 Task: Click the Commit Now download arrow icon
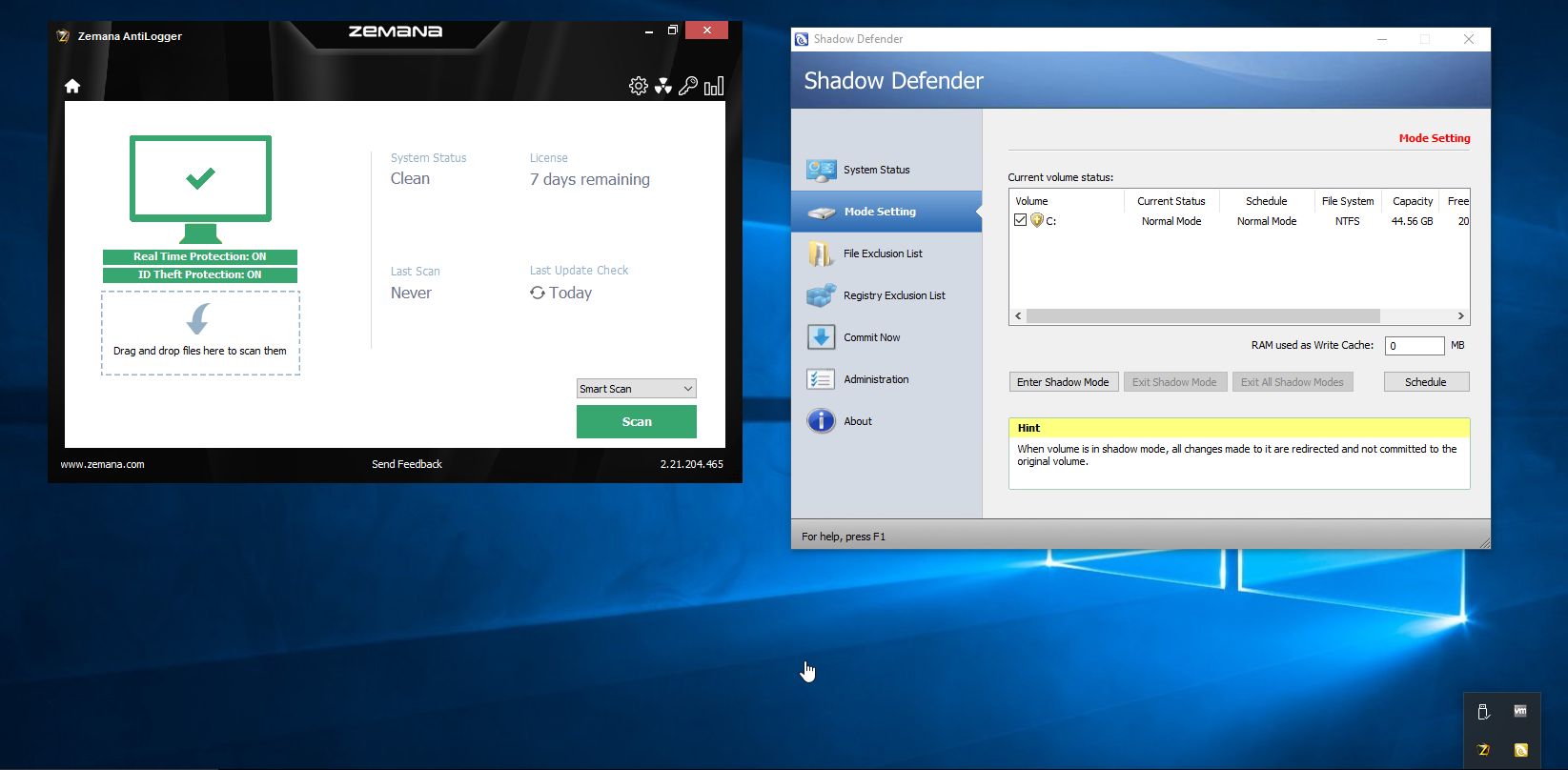[821, 337]
